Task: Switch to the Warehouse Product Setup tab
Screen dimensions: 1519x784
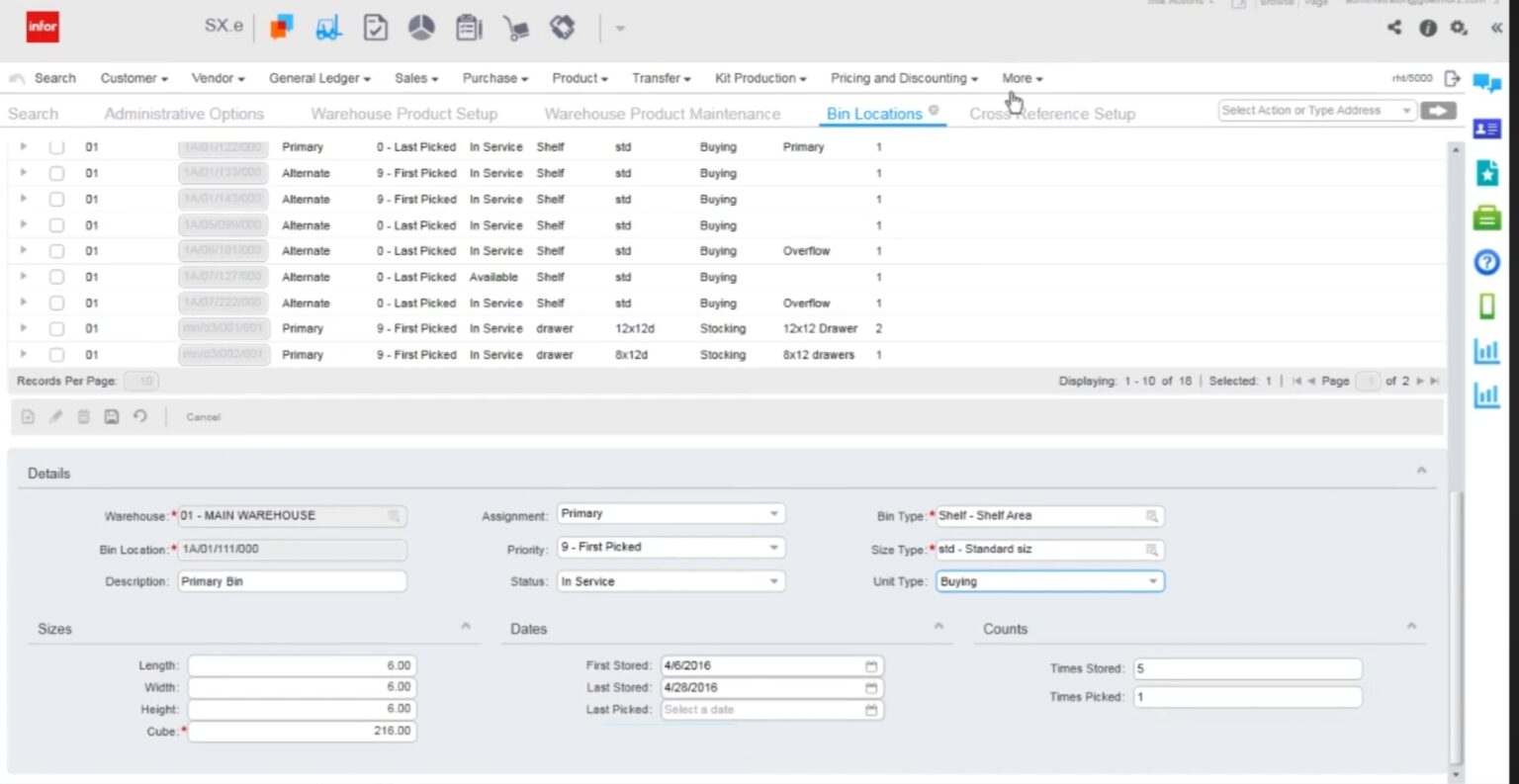Action: [403, 114]
